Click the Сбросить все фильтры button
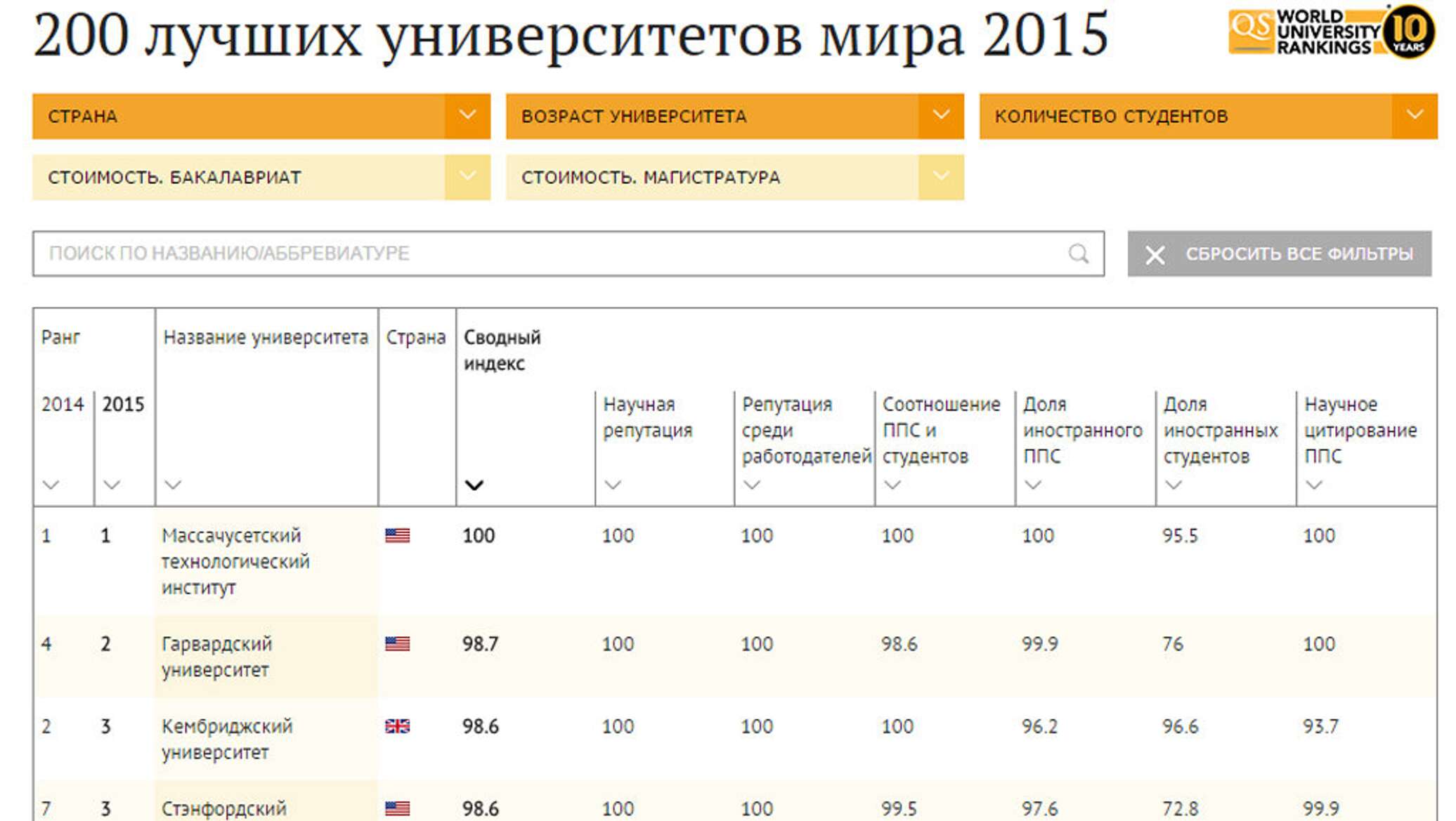This screenshot has width=1456, height=821. [x=1280, y=254]
